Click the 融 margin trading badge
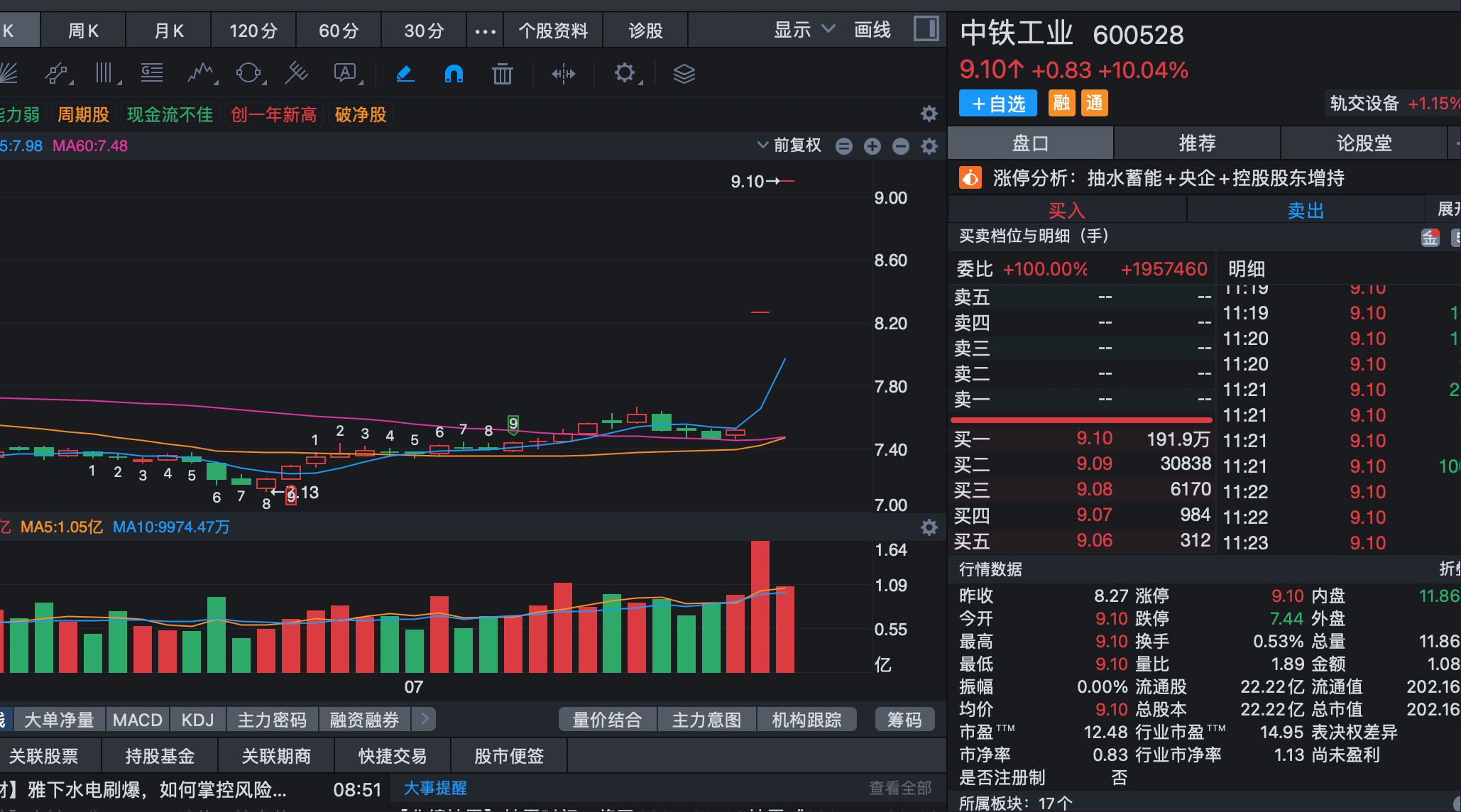1461x812 pixels. pos(1061,103)
